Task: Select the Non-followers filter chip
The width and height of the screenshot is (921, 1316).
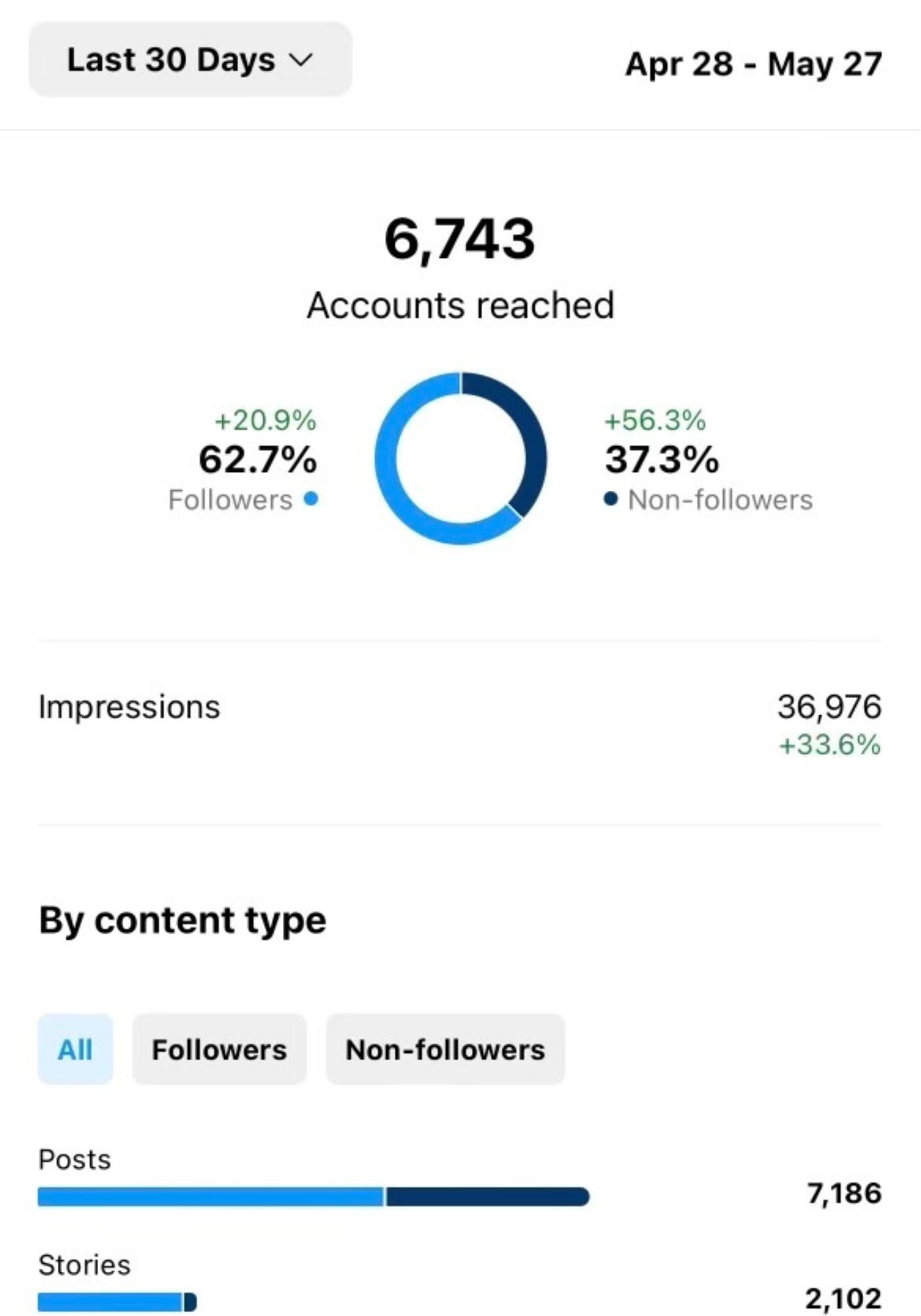Action: click(446, 1049)
